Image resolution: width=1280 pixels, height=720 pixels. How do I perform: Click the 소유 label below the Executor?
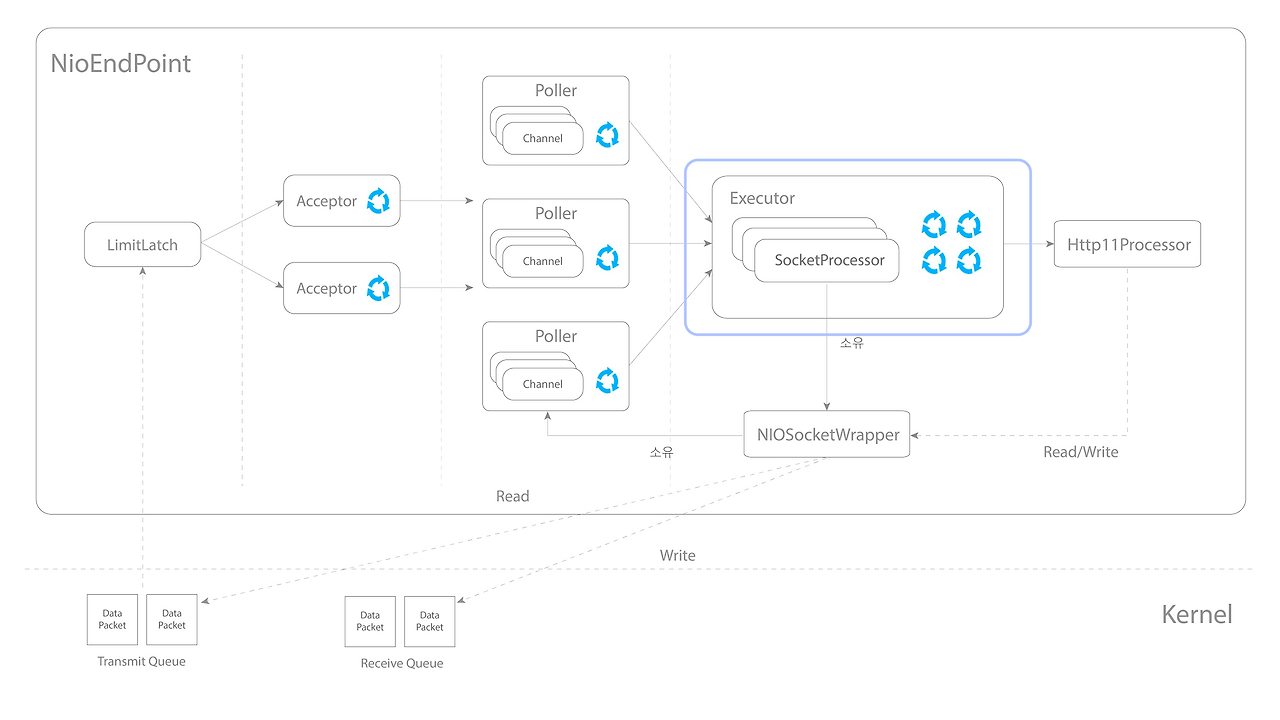[852, 343]
